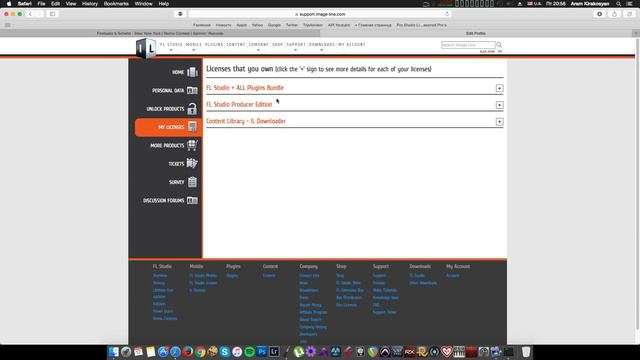
Task: Open Safari History menu
Action: coord(90,4)
